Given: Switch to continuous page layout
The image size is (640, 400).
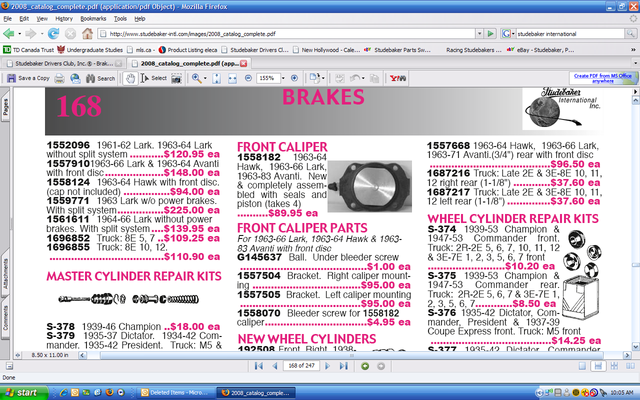Looking at the screenshot, I should [x=598, y=366].
